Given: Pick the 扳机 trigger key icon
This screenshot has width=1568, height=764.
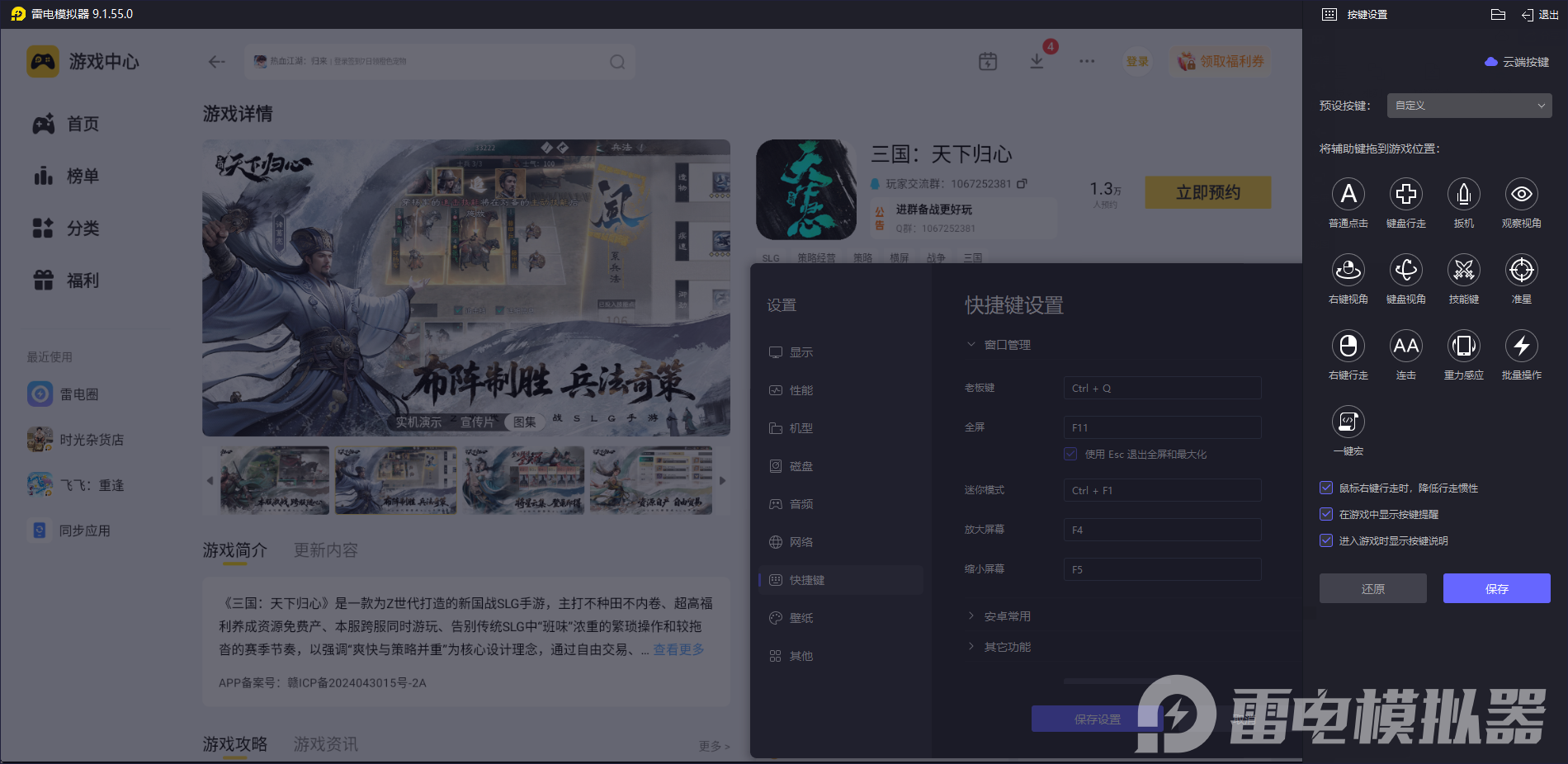Looking at the screenshot, I should 1463,195.
